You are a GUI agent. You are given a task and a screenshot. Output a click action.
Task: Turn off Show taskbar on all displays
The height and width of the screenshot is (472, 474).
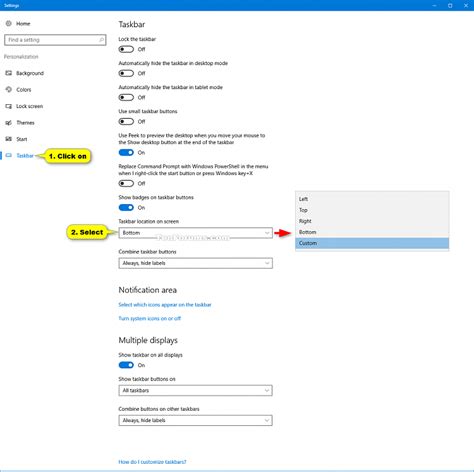tap(126, 365)
